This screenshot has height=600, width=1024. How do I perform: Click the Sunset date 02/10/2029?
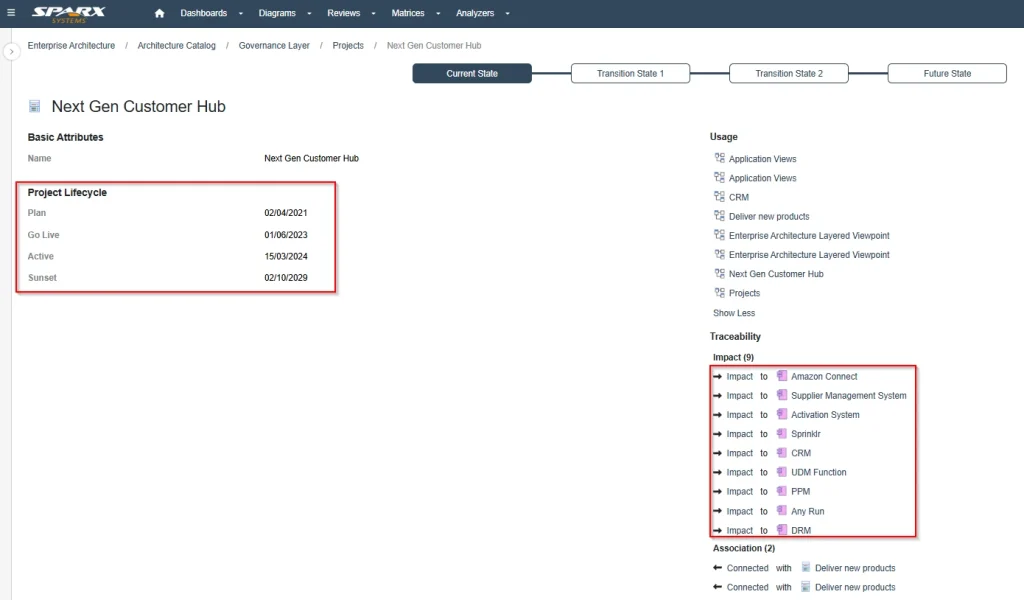(x=285, y=277)
